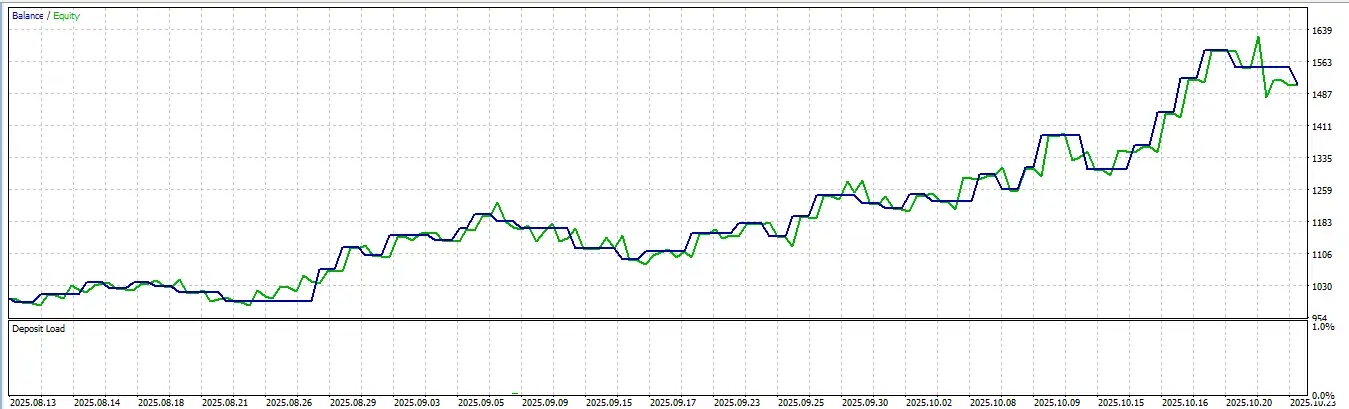The height and width of the screenshot is (409, 1349).
Task: Click the 2025.10.20 date label
Action: (1251, 402)
